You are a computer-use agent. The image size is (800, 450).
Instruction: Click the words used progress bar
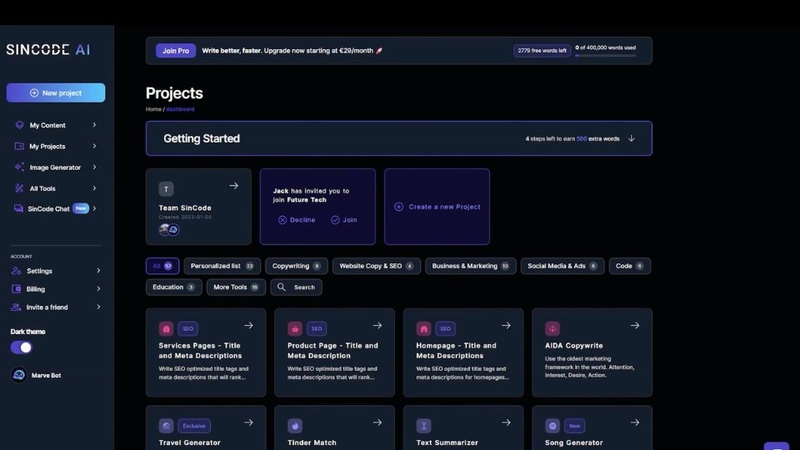point(605,55)
